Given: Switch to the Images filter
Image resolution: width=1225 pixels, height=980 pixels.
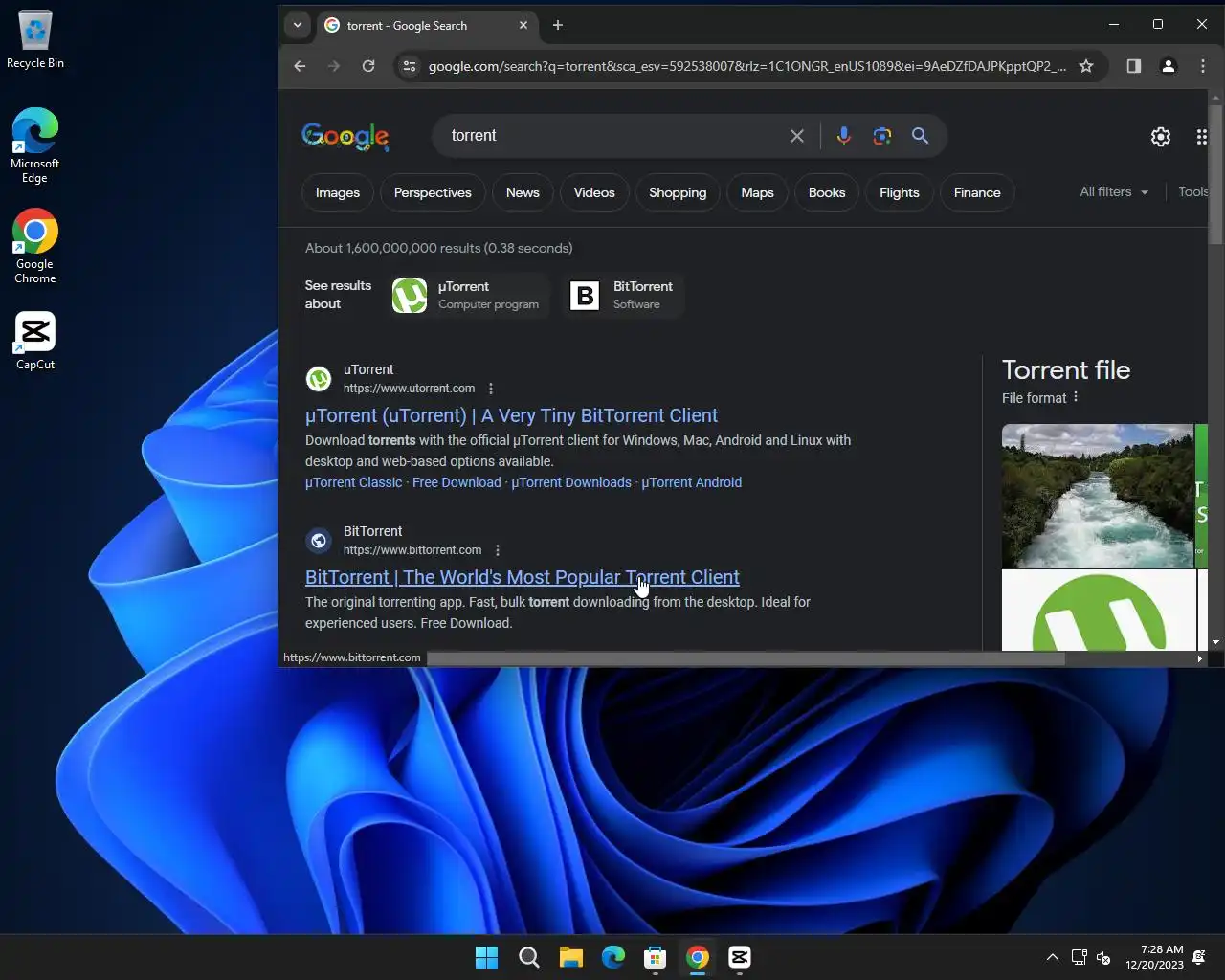Looking at the screenshot, I should [338, 192].
